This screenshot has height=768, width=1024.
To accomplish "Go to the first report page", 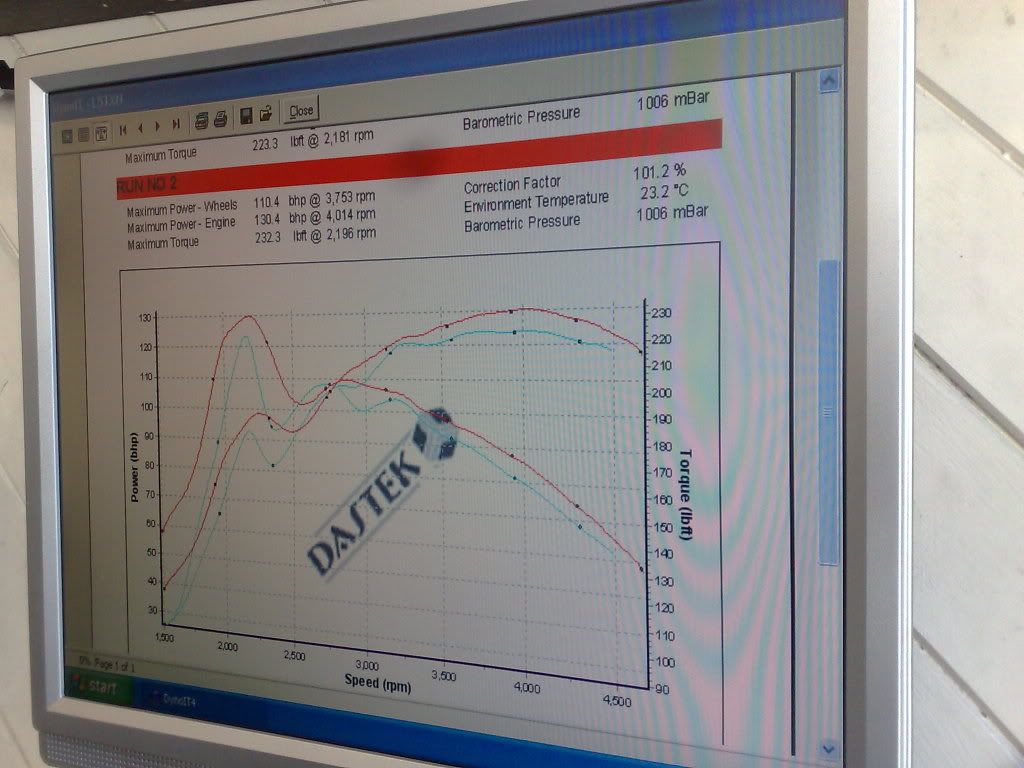I will click(123, 130).
